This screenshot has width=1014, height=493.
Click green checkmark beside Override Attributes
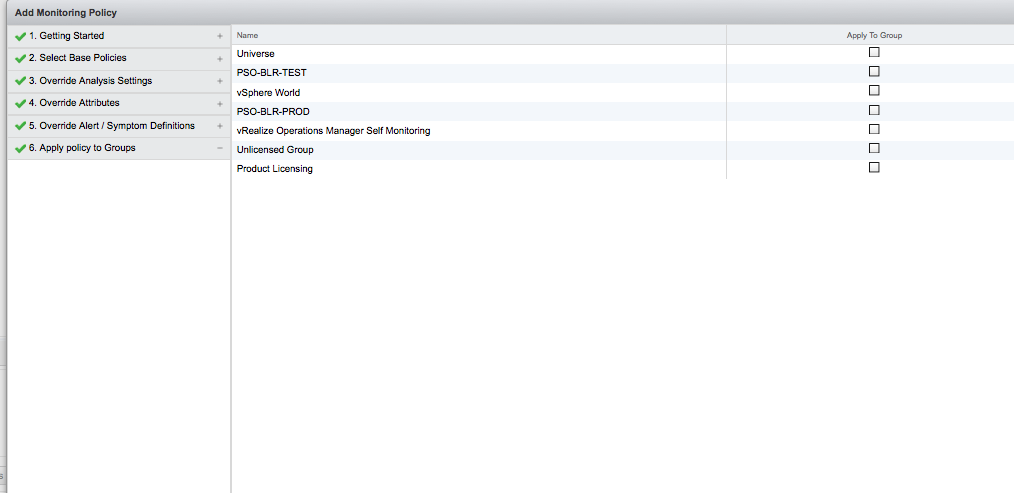[x=20, y=103]
